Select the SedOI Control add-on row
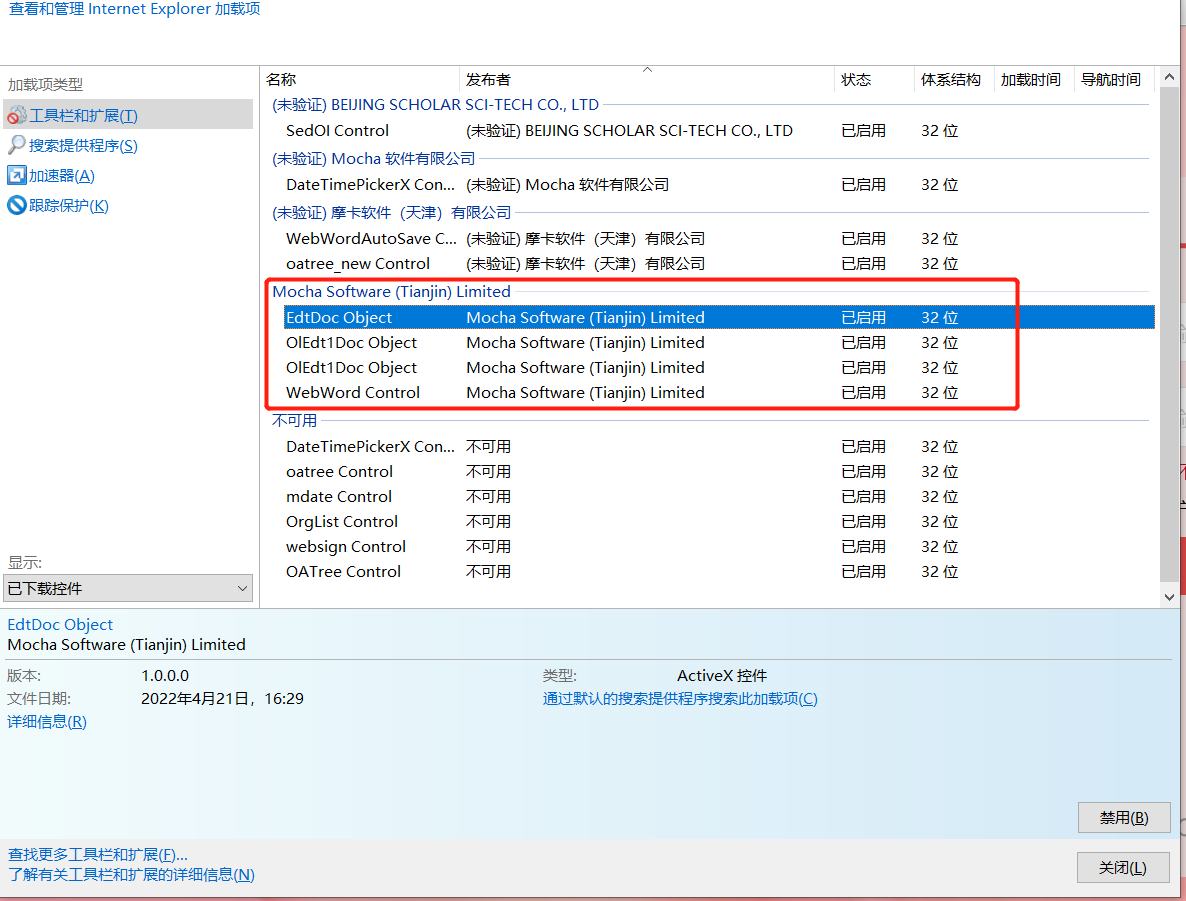The width and height of the screenshot is (1186, 901). [337, 131]
